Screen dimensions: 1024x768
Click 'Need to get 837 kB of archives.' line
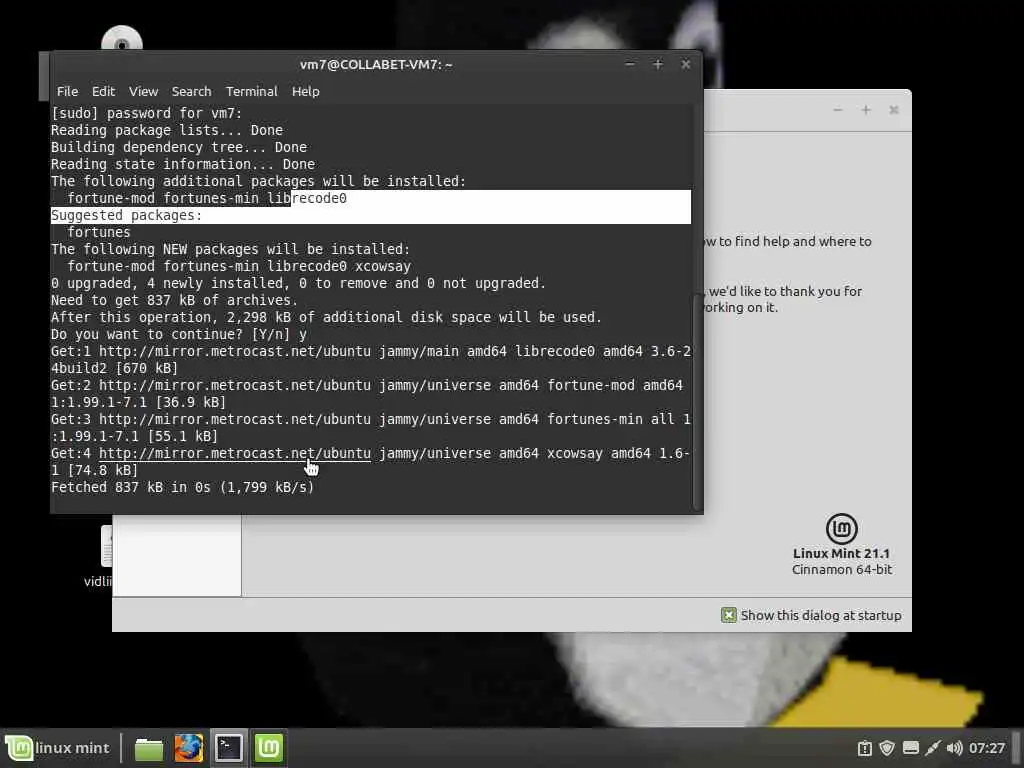[x=174, y=300]
